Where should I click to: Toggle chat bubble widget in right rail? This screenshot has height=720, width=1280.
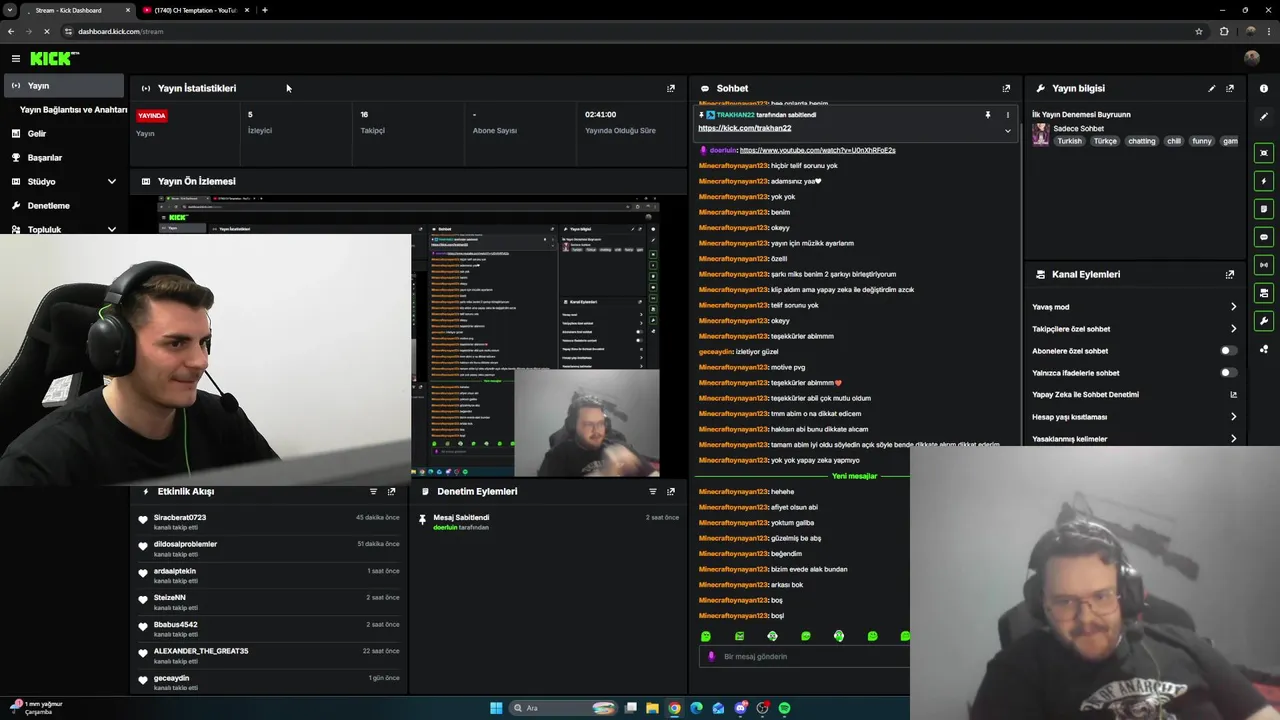(x=1264, y=237)
